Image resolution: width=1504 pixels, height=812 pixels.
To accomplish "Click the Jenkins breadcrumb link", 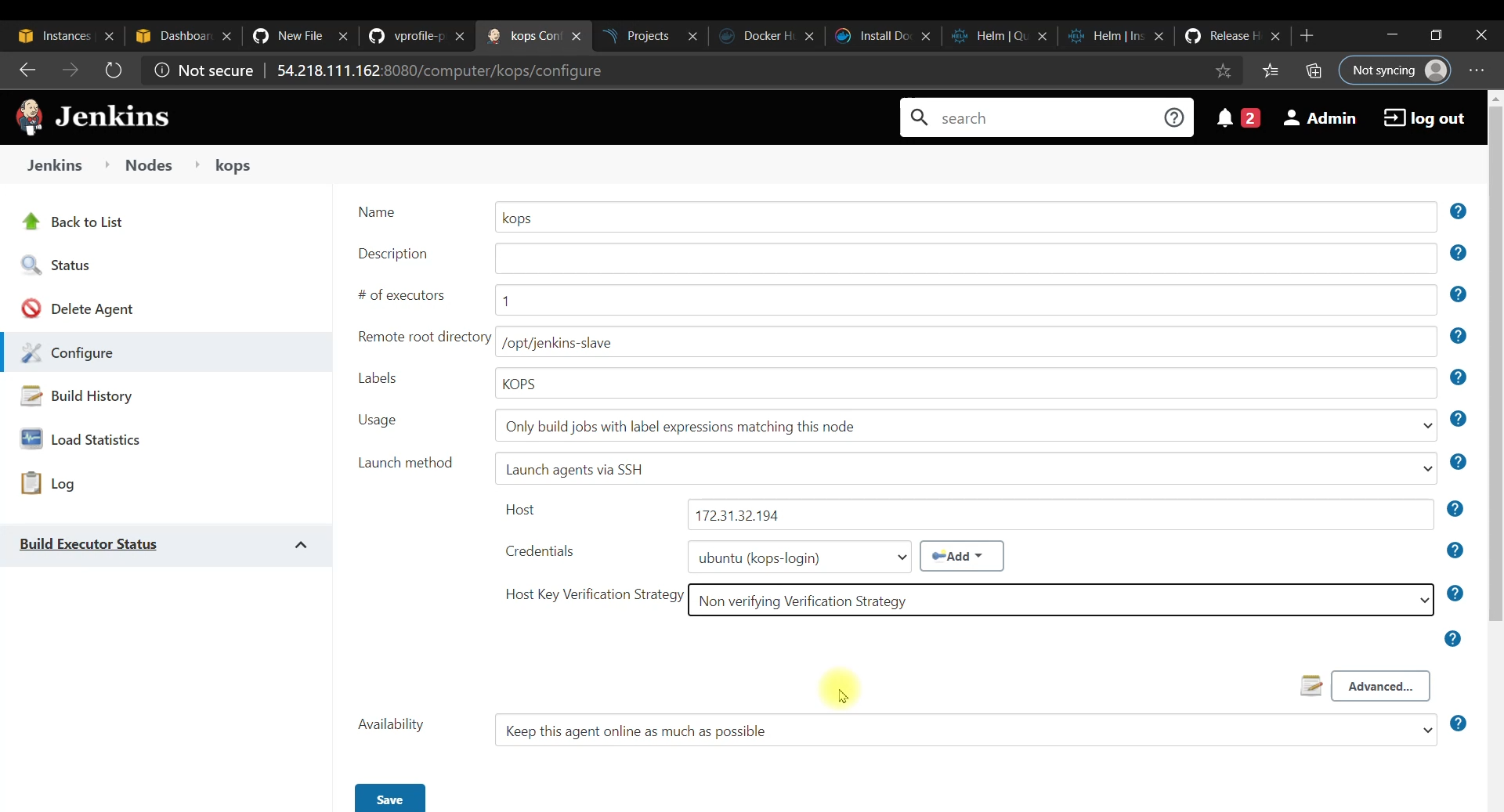I will point(54,165).
